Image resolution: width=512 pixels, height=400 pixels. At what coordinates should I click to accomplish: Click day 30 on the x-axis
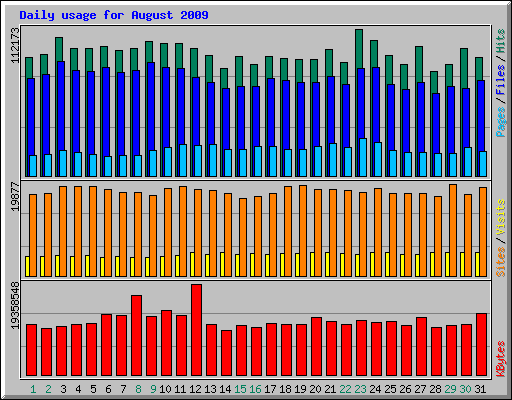click(465, 389)
